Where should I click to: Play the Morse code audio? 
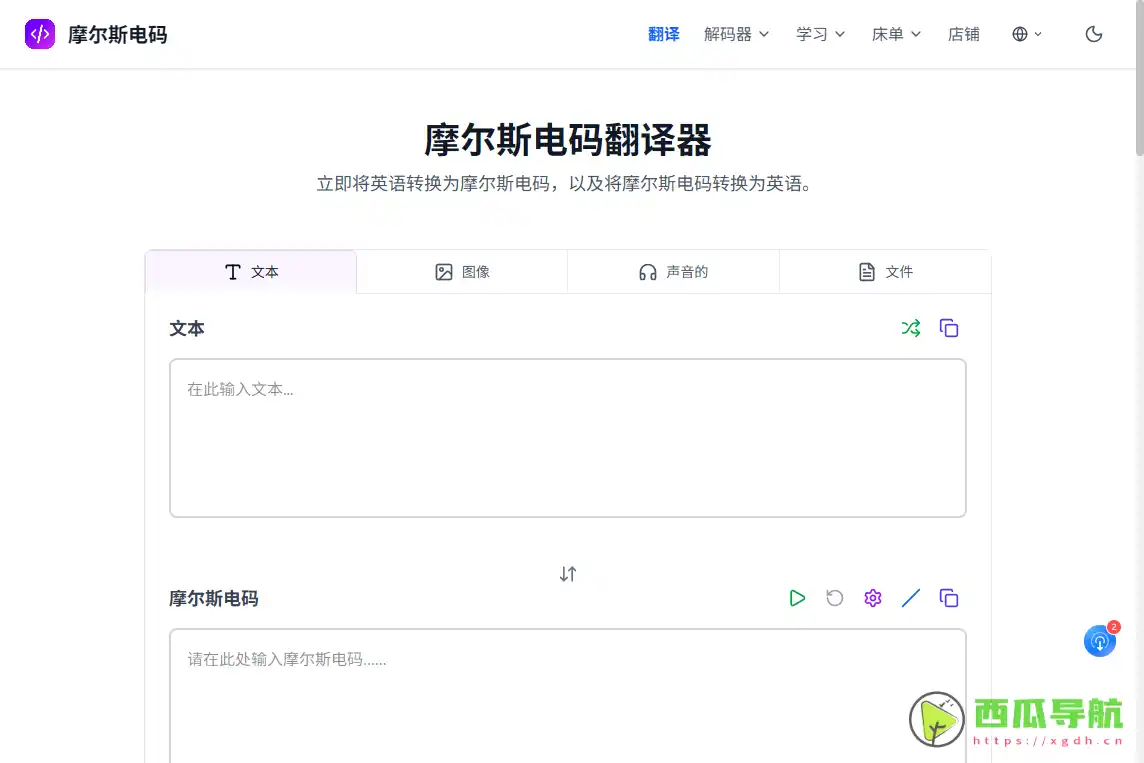[797, 598]
